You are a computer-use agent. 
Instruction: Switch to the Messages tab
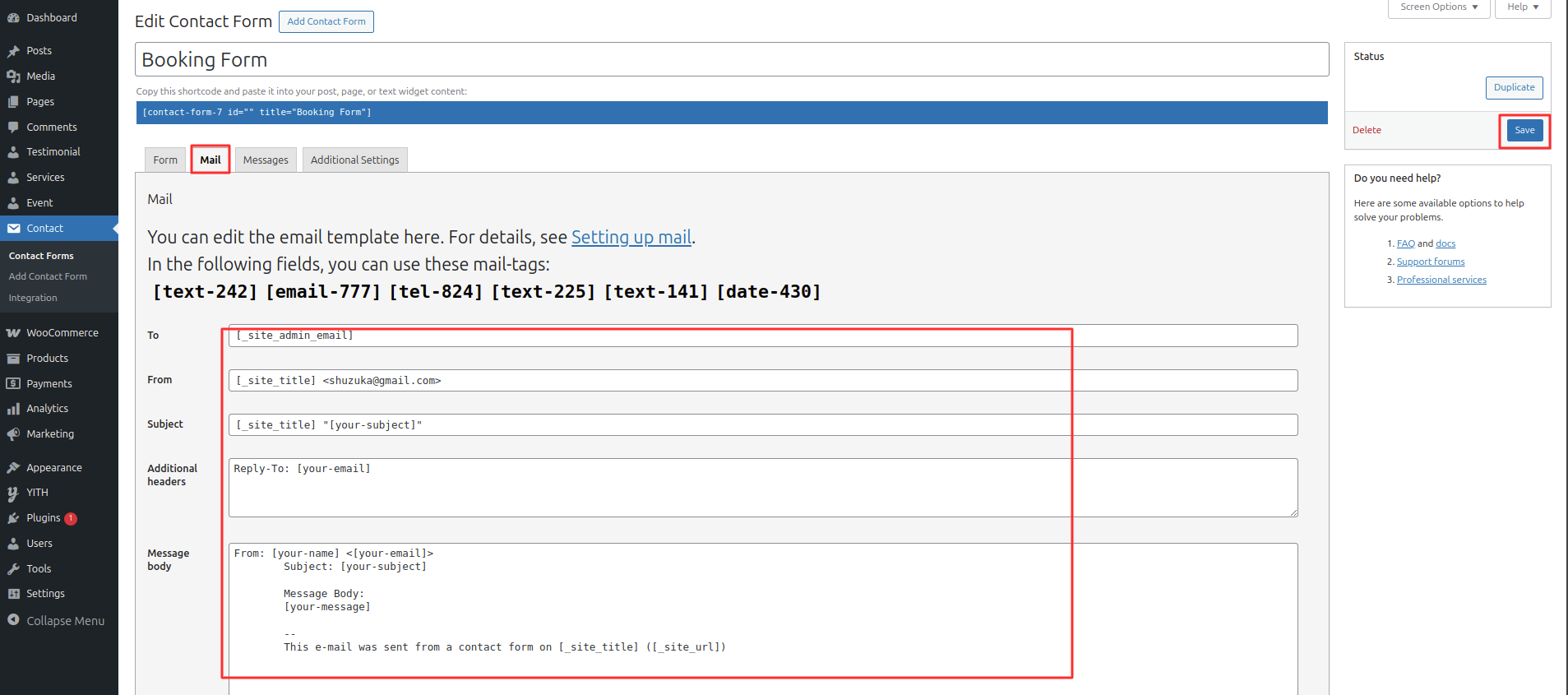coord(266,160)
